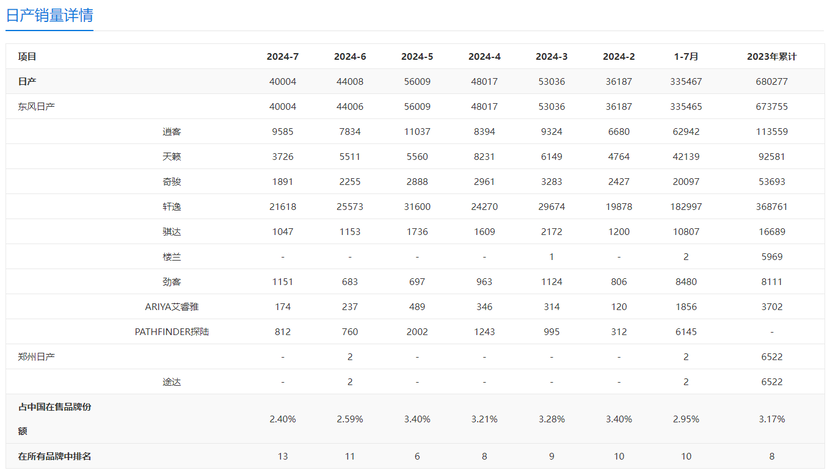Click 逍客 cumulative value 113559

(x=772, y=132)
